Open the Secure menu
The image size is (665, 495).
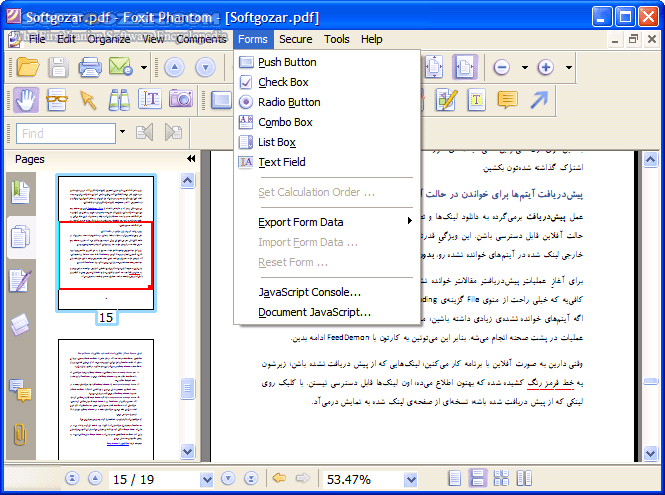tap(296, 39)
